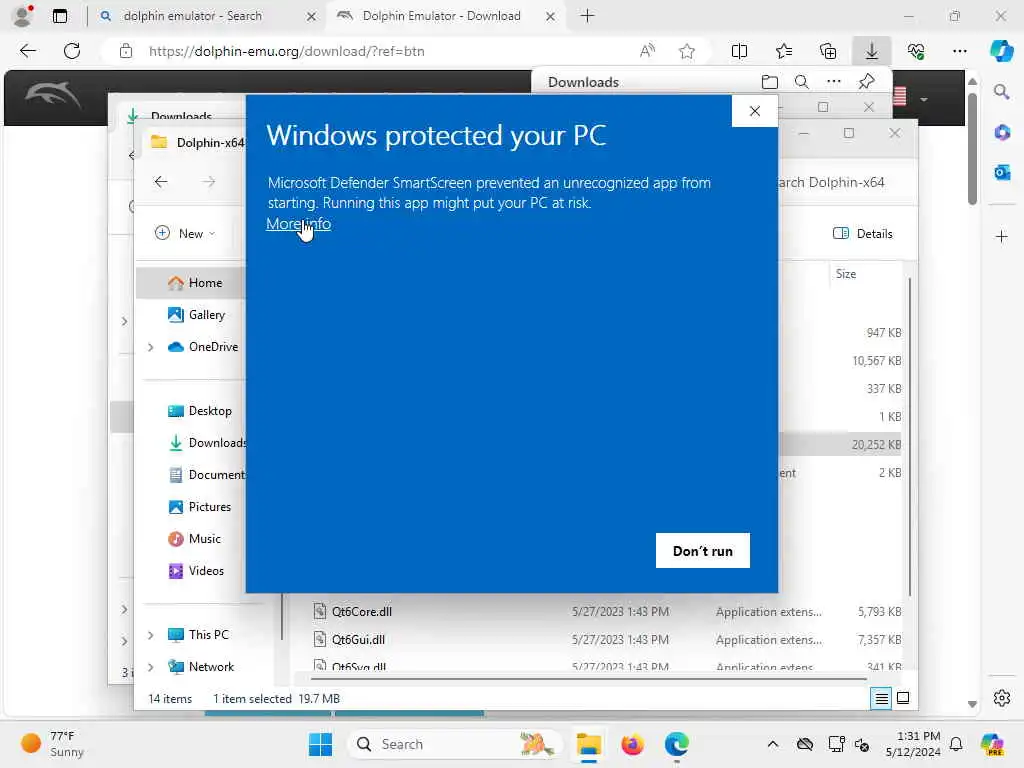The height and width of the screenshot is (768, 1024).
Task: Pin the Downloads panel
Action: click(867, 82)
